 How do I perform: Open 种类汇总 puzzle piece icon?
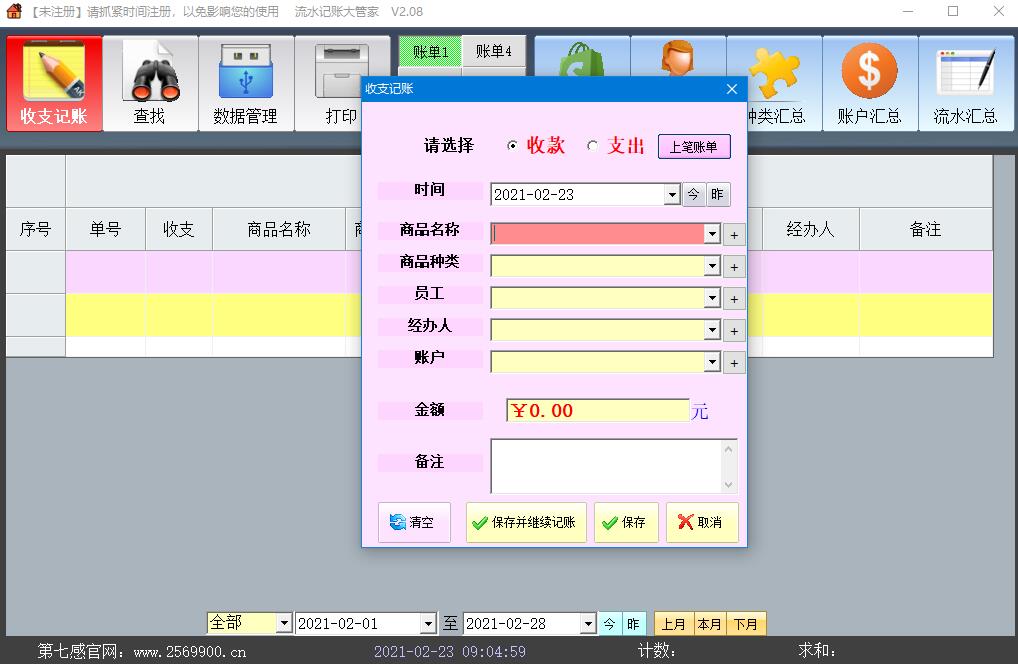tap(775, 84)
